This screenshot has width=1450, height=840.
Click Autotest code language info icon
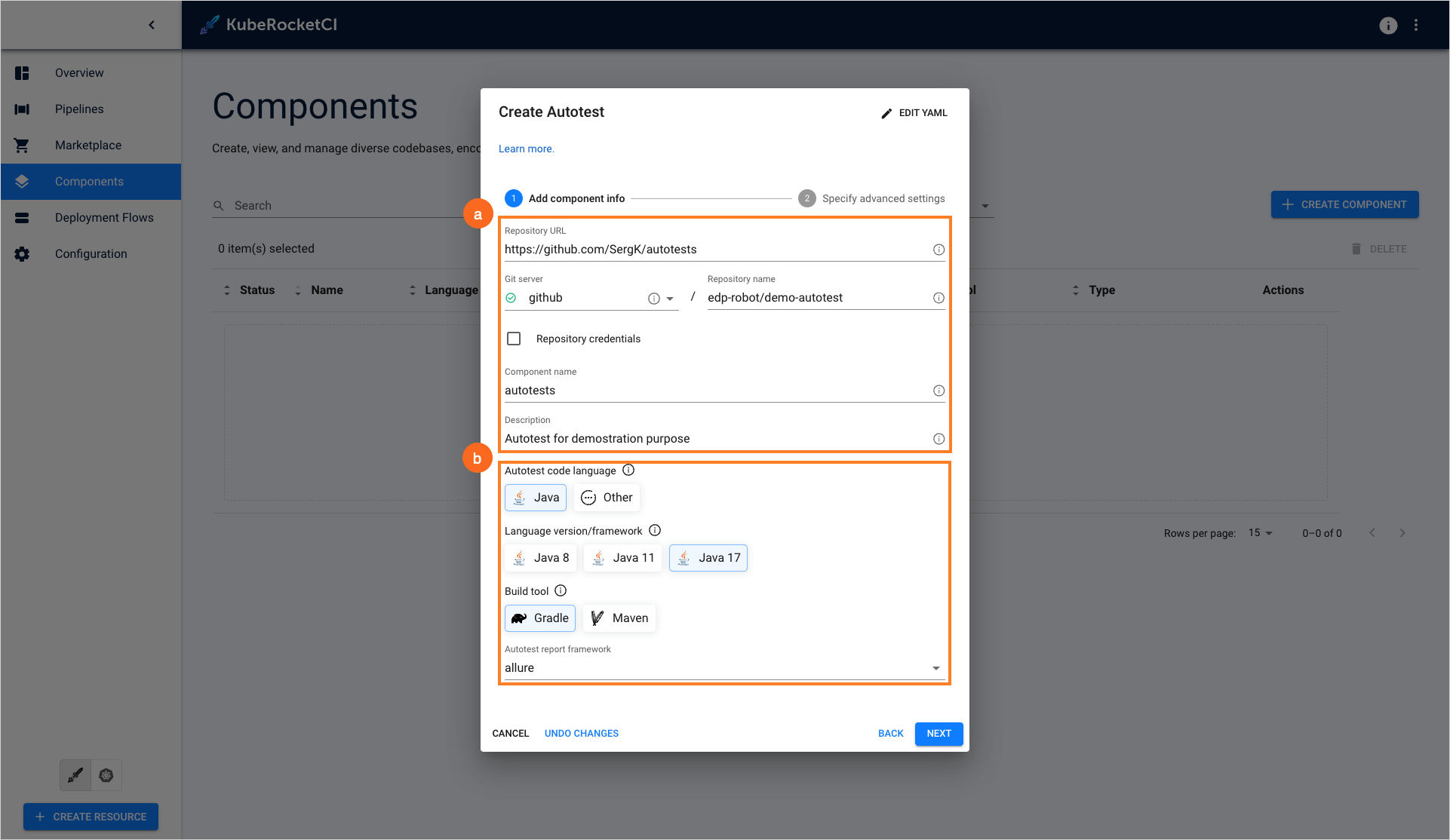628,471
